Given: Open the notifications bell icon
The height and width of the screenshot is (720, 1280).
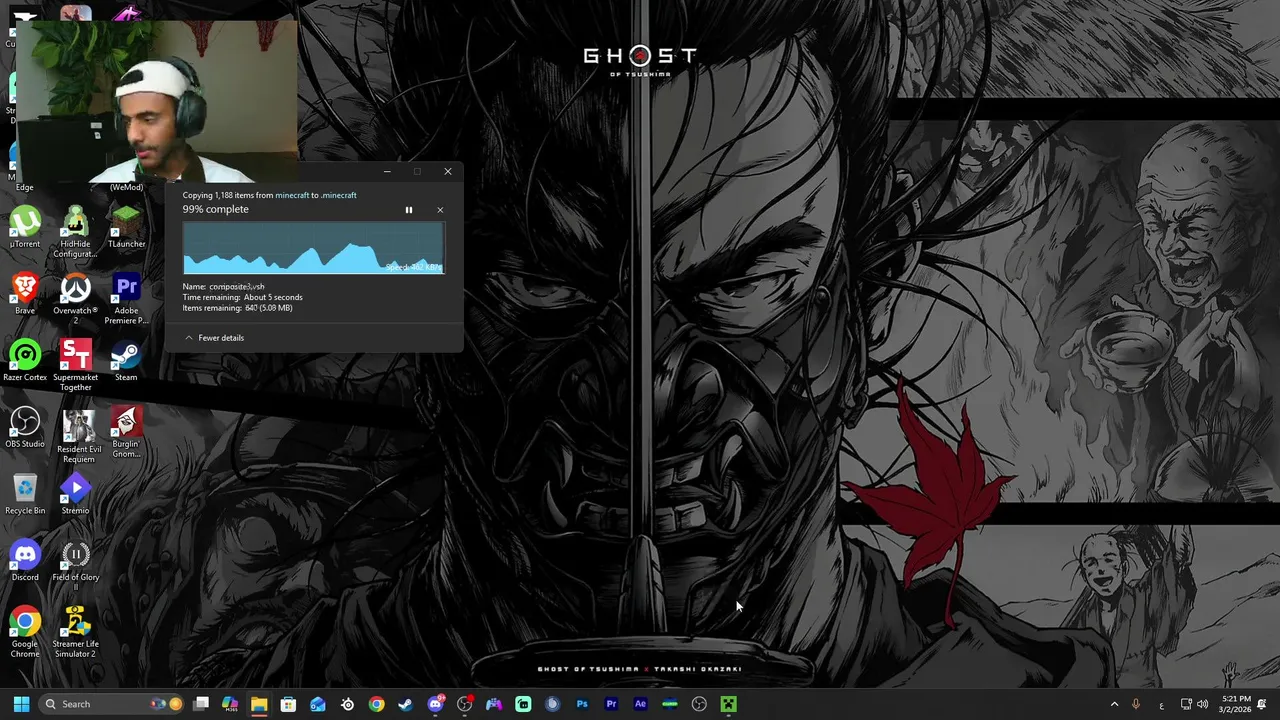Looking at the screenshot, I should pos(1263,704).
